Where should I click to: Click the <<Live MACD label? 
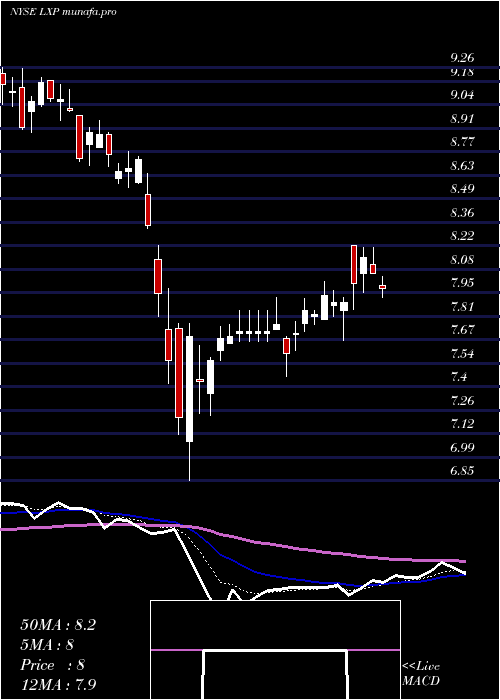421,674
